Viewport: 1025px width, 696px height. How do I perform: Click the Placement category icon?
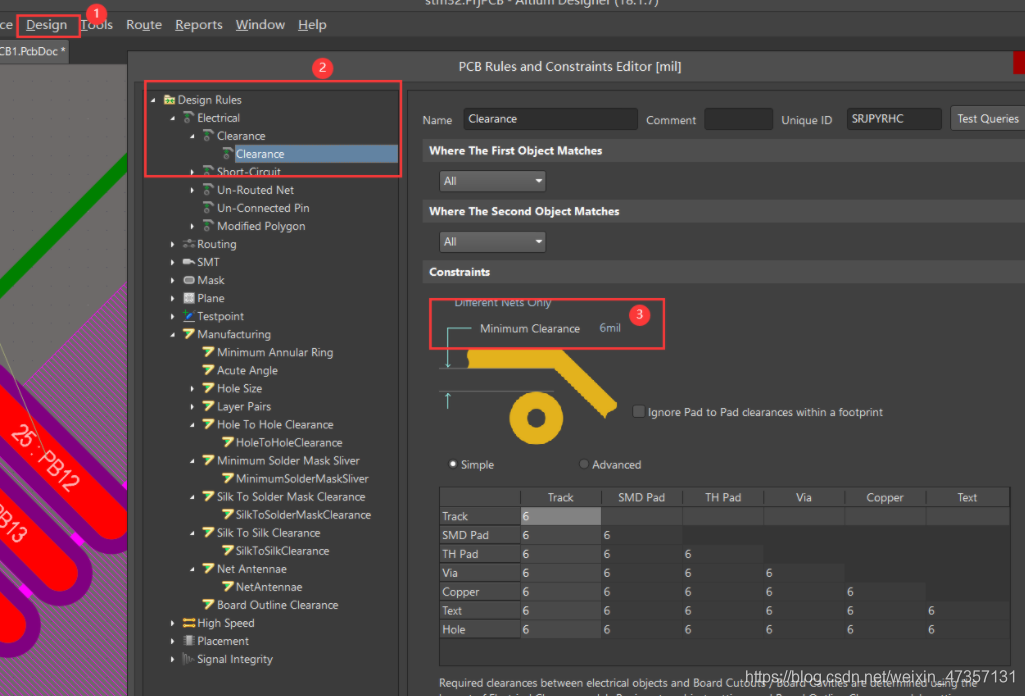pos(189,641)
